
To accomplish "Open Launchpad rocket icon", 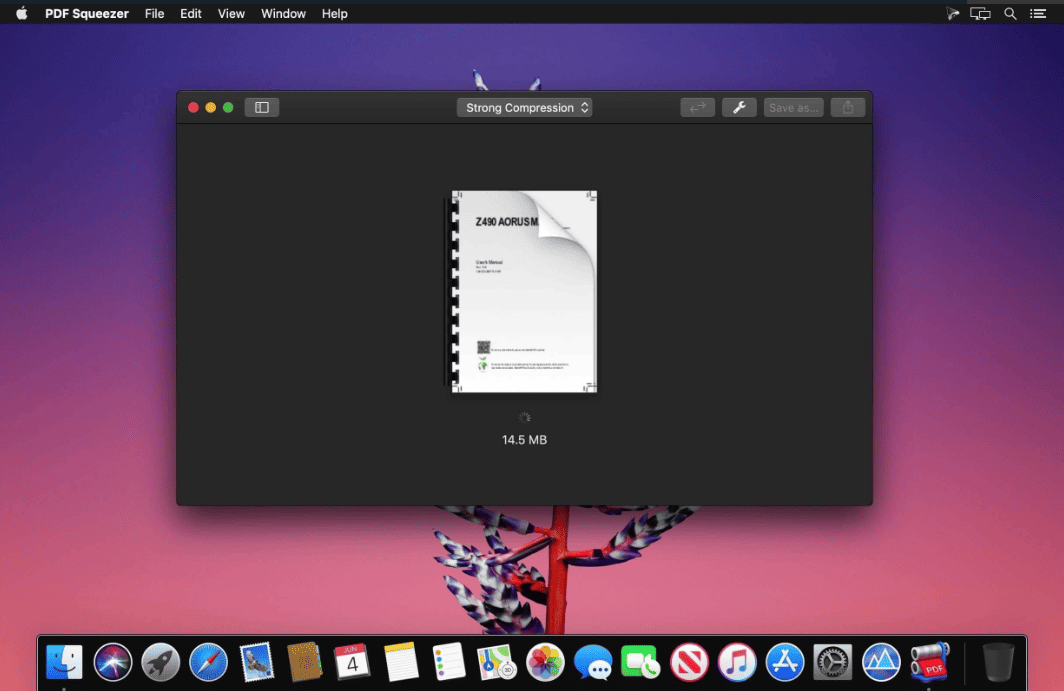I will (160, 662).
